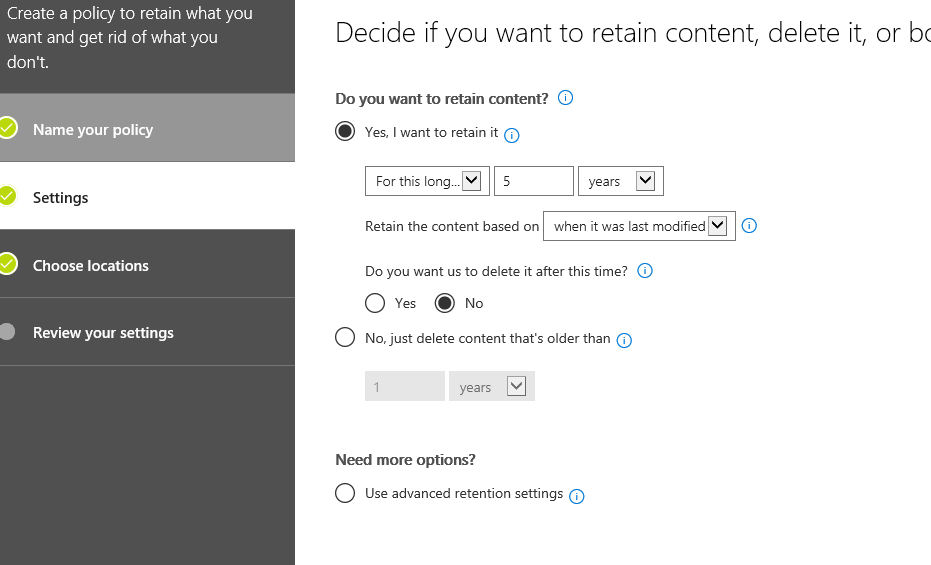Click info icon next to 'delete it after this time?'

tap(645, 271)
